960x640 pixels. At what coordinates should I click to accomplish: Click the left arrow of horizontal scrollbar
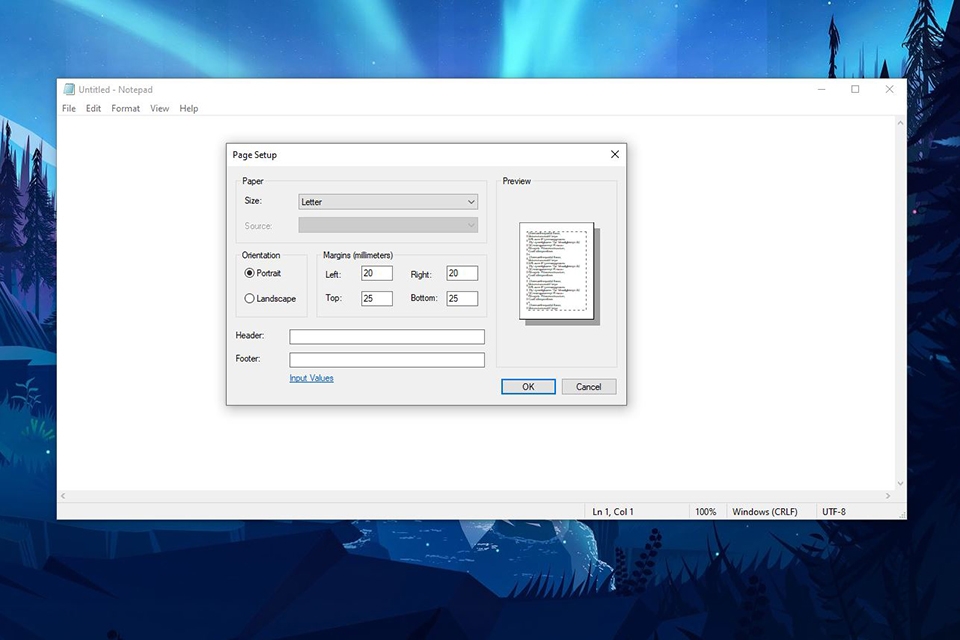point(62,496)
